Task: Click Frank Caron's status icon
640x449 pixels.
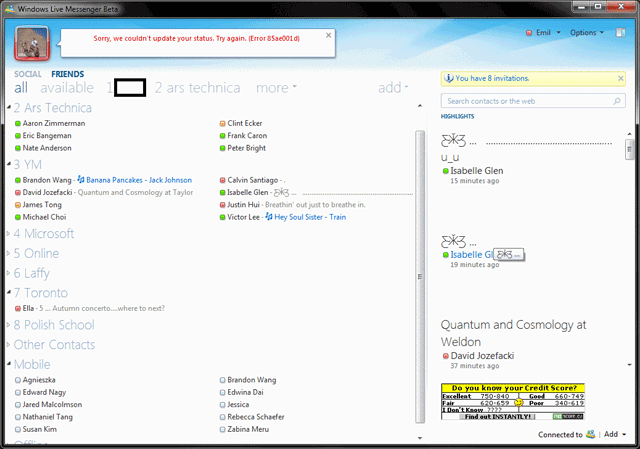Action: click(x=222, y=136)
